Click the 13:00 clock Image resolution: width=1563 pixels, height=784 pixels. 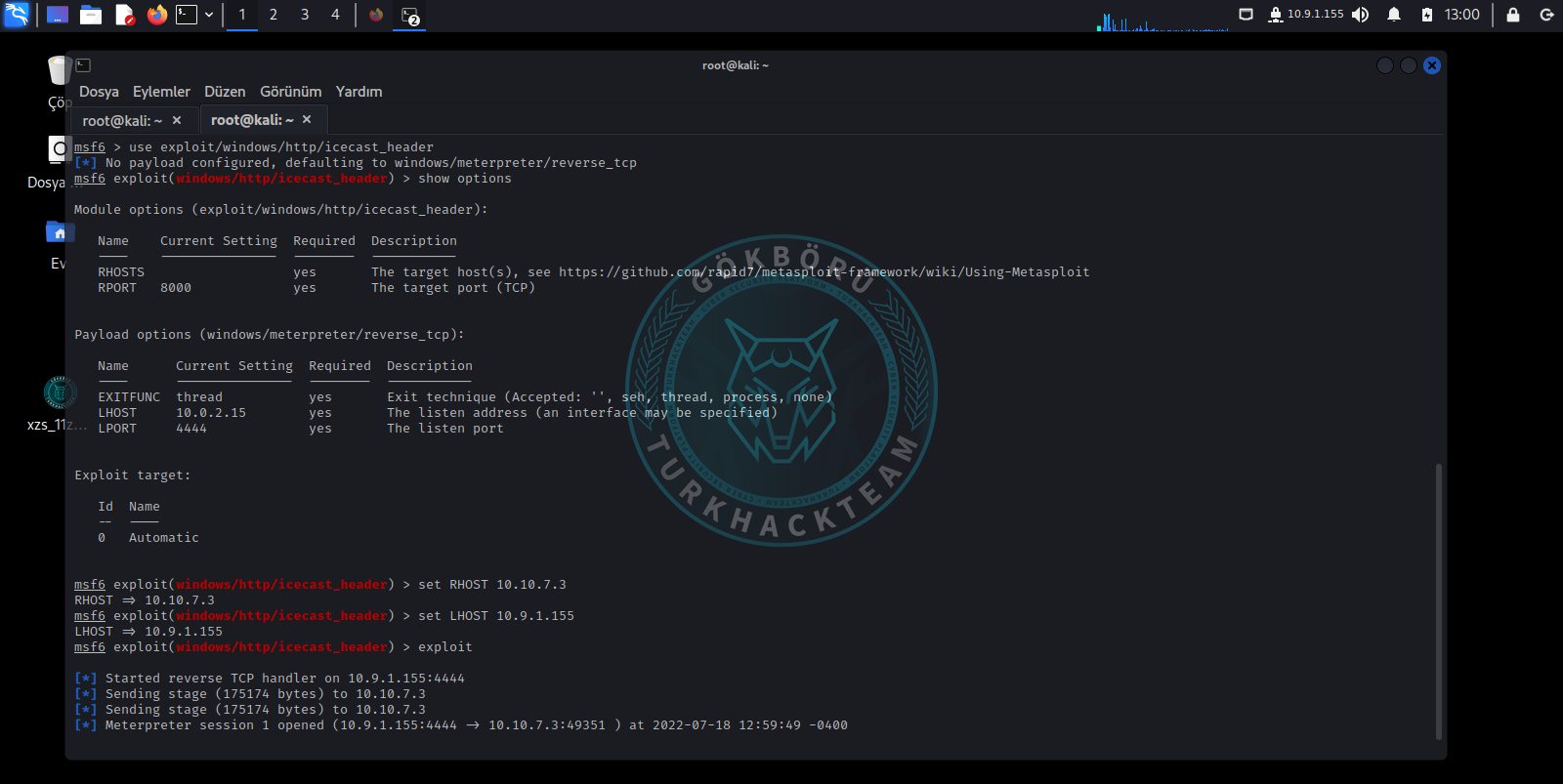1462,15
